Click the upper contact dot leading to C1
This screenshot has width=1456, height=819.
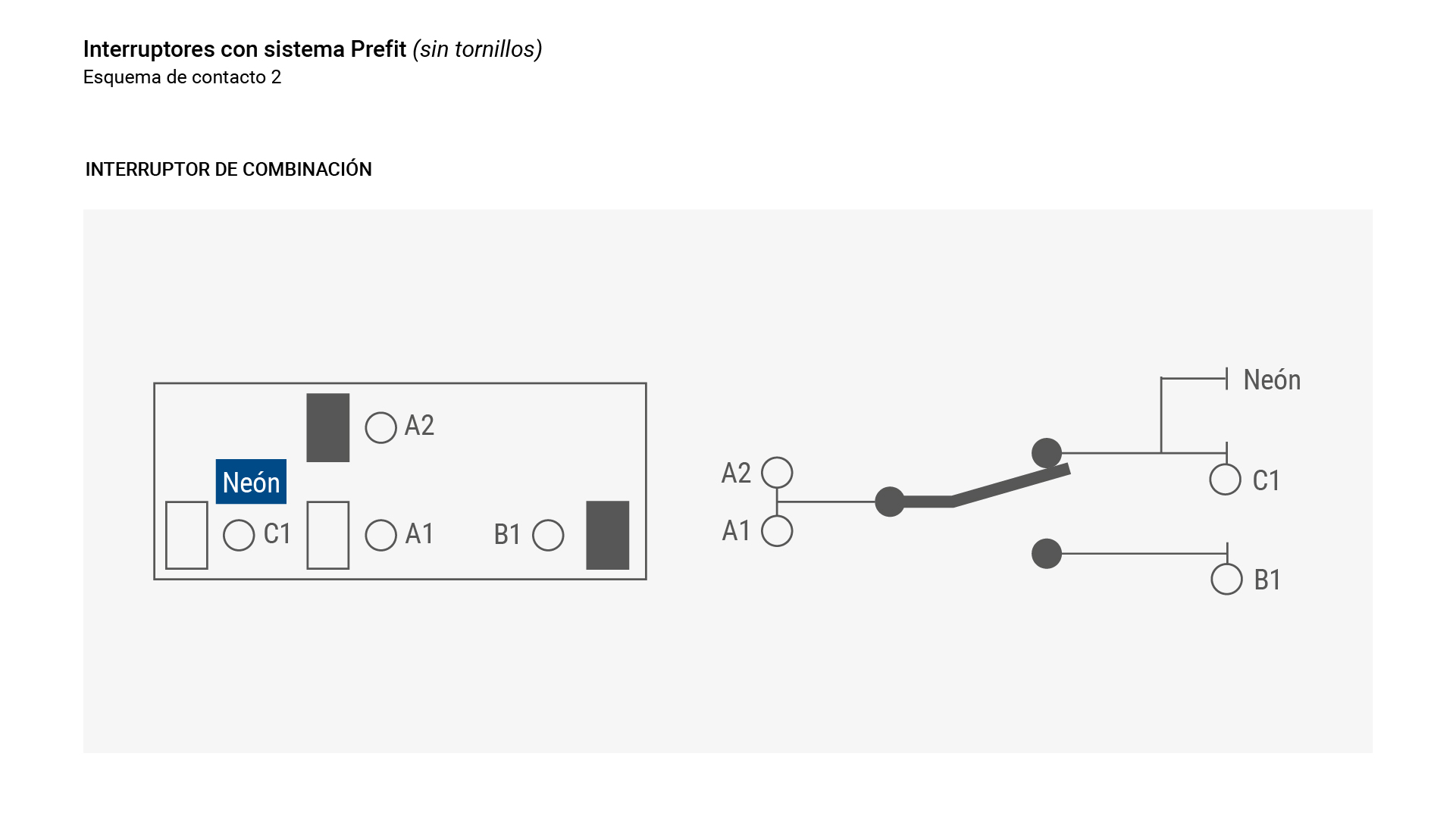(x=1047, y=453)
